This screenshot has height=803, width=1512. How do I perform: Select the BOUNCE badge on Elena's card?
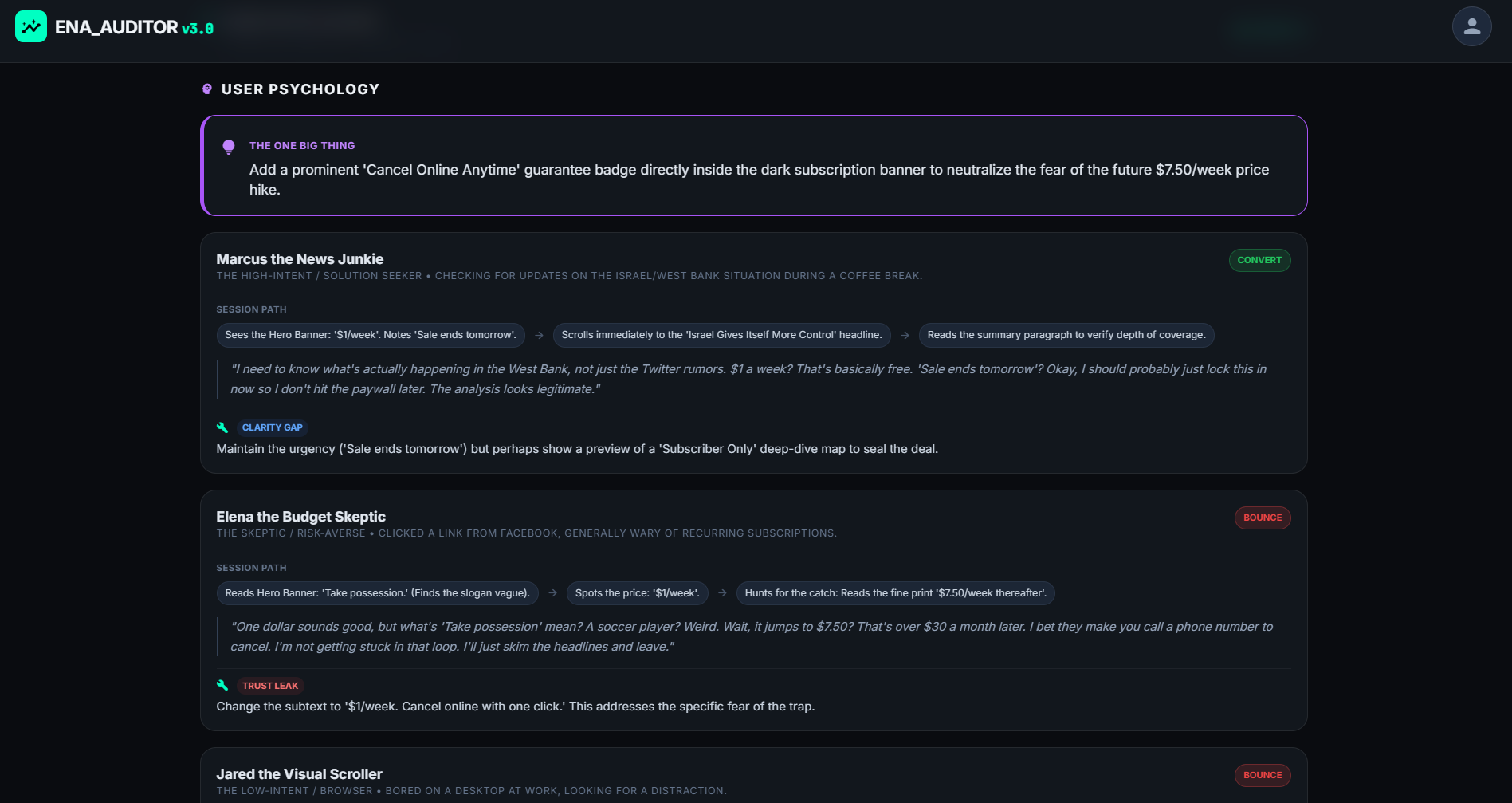[x=1263, y=518]
